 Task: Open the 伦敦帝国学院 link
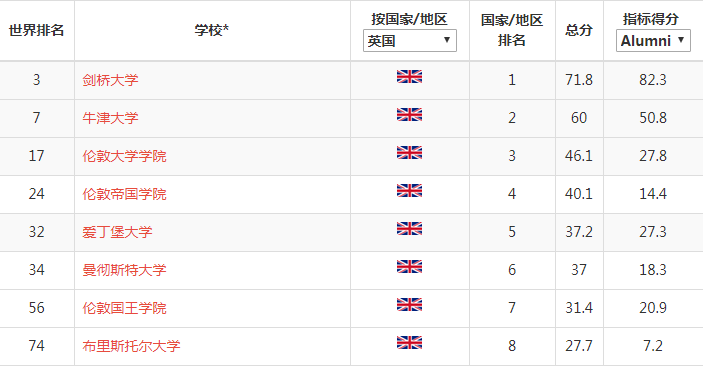click(x=124, y=194)
